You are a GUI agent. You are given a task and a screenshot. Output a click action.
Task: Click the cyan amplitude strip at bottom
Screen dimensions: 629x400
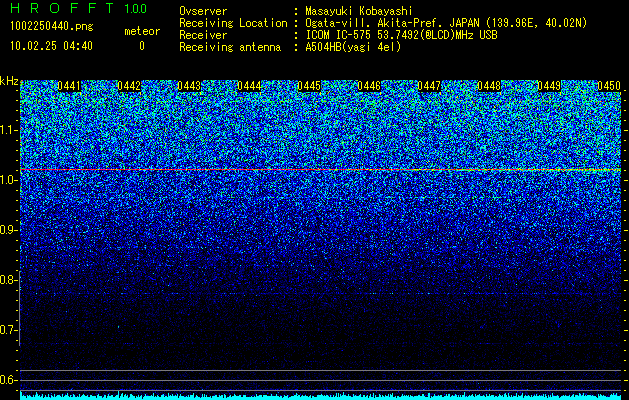(x=320, y=396)
